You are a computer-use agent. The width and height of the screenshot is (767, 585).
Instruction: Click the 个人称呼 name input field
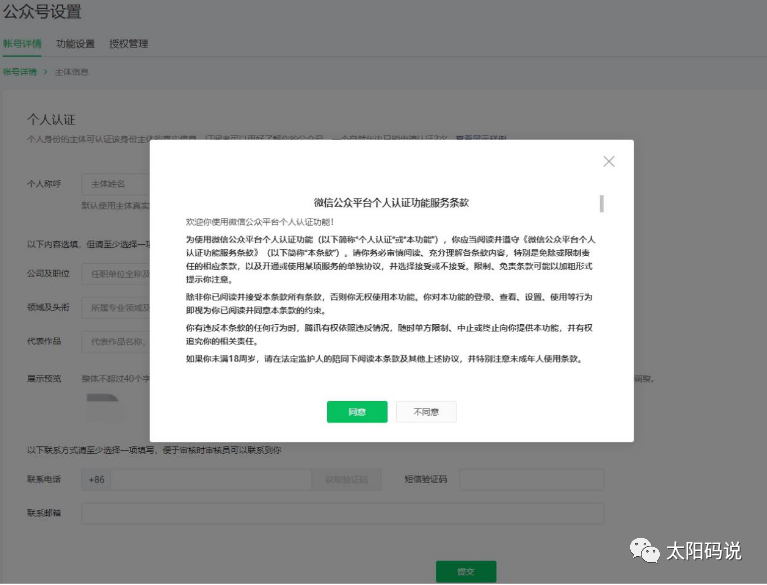[x=116, y=184]
